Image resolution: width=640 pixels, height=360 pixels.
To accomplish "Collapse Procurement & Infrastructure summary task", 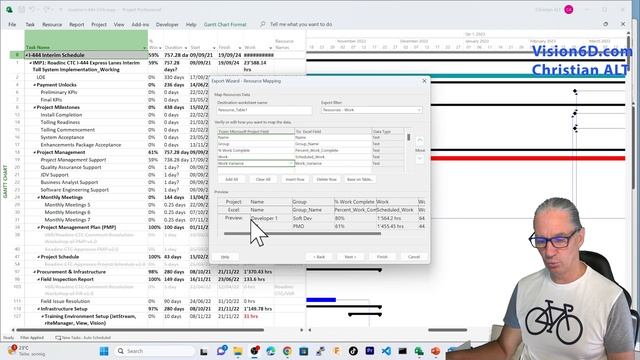I will 35,272.
